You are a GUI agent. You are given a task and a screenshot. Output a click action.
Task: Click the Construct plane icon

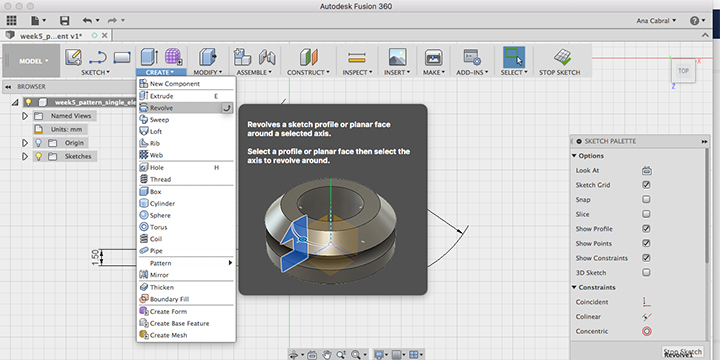309,57
